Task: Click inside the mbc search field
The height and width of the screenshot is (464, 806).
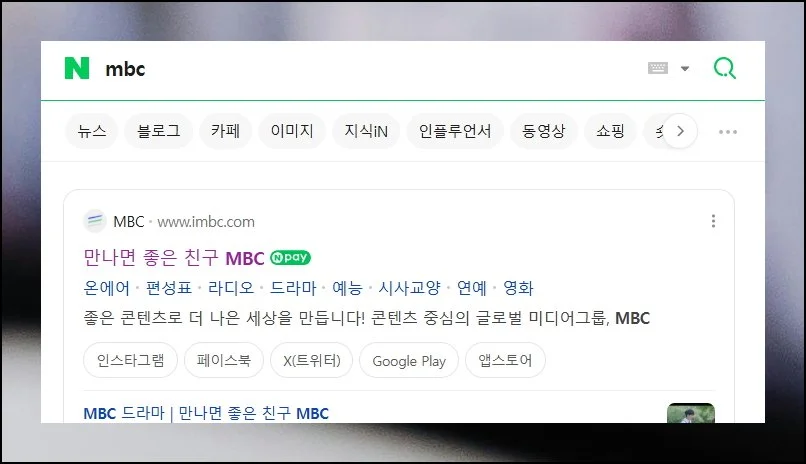Action: click(370, 69)
